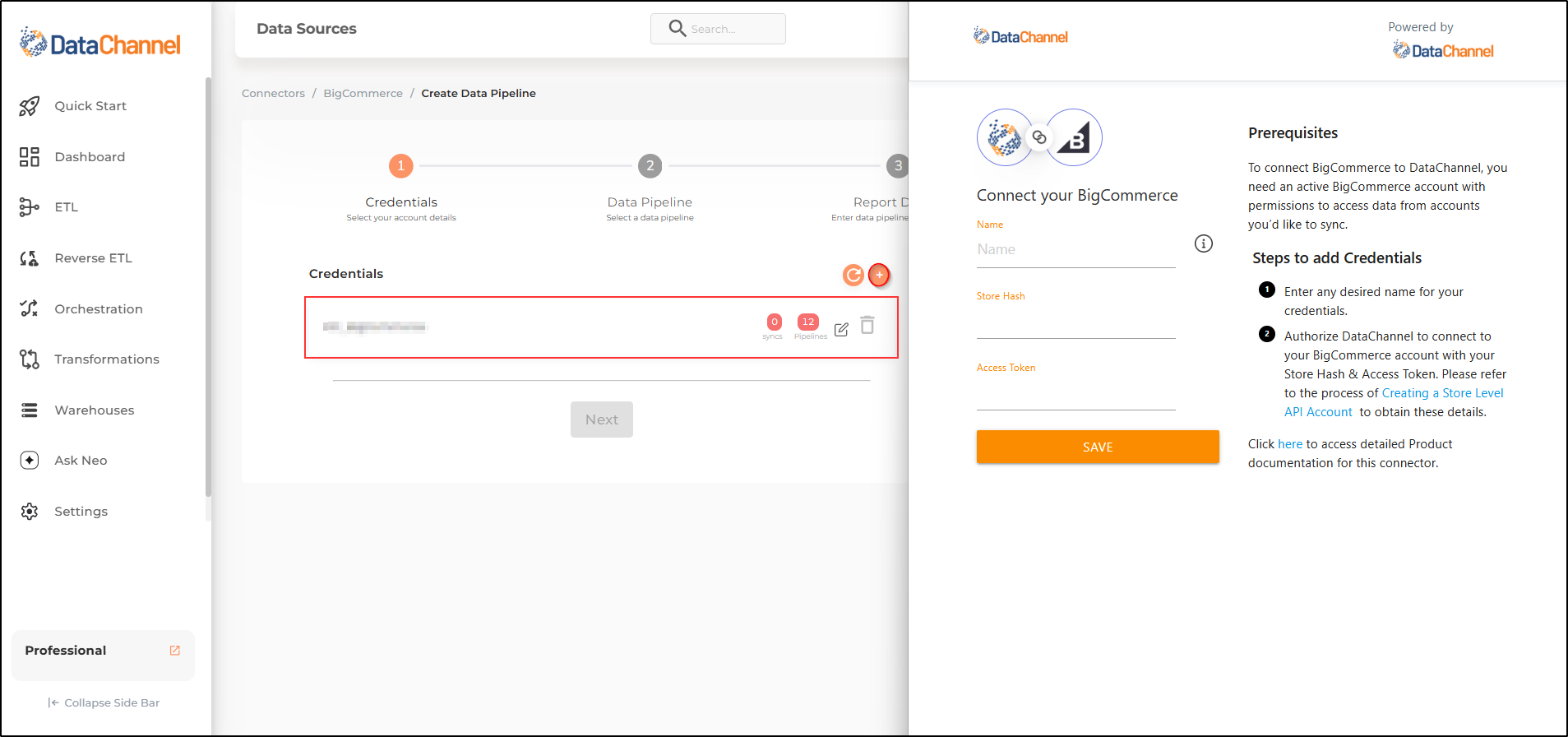1568x737 pixels.
Task: Click the search magnifier icon
Action: tap(677, 29)
